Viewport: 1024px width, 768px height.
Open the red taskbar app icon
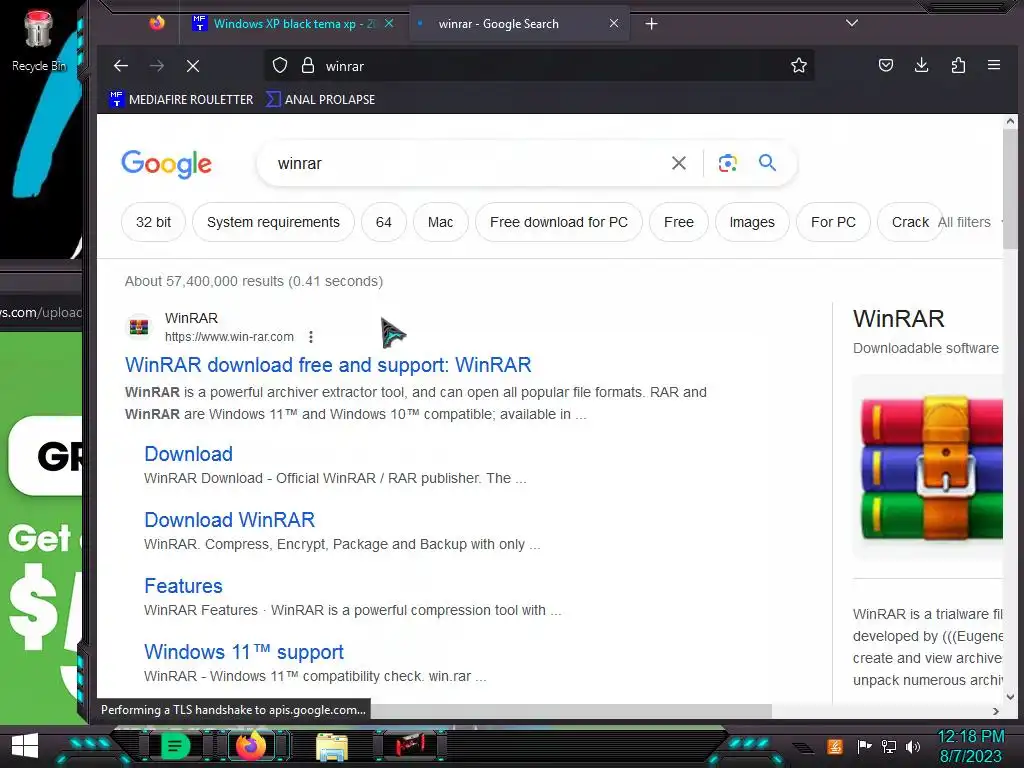click(x=411, y=745)
